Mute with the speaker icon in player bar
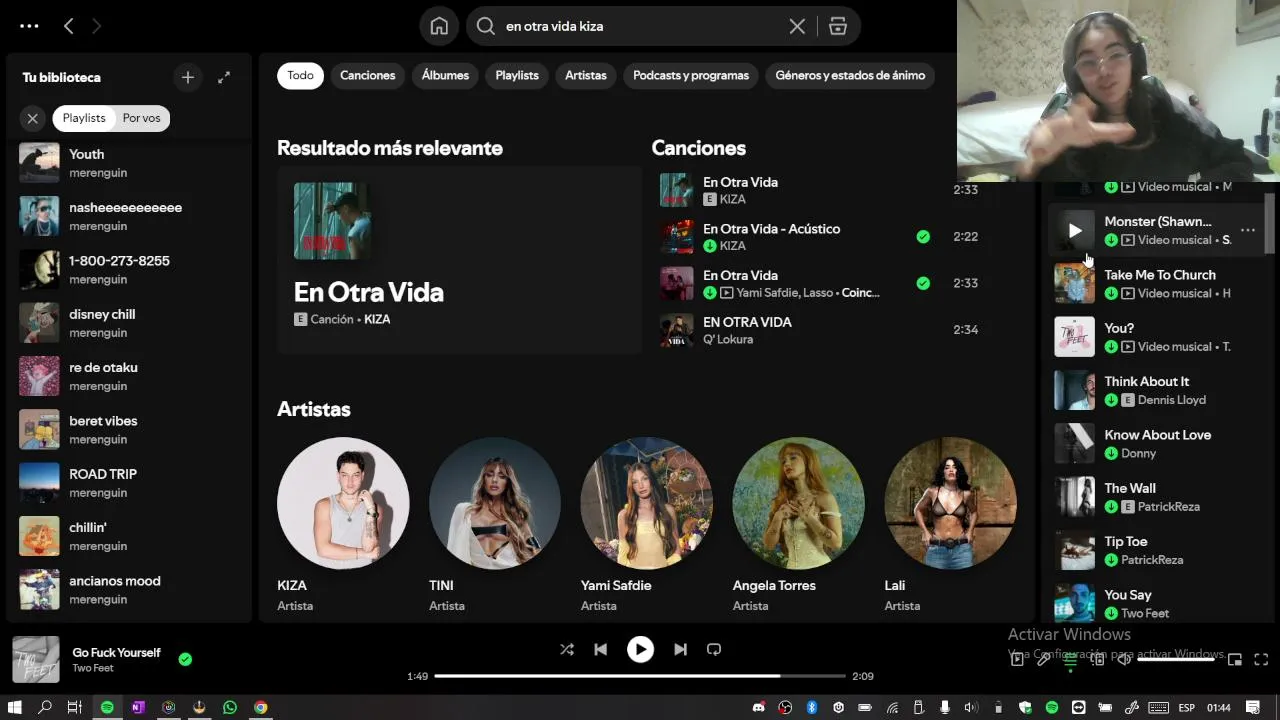This screenshot has height=720, width=1280. (x=1124, y=659)
